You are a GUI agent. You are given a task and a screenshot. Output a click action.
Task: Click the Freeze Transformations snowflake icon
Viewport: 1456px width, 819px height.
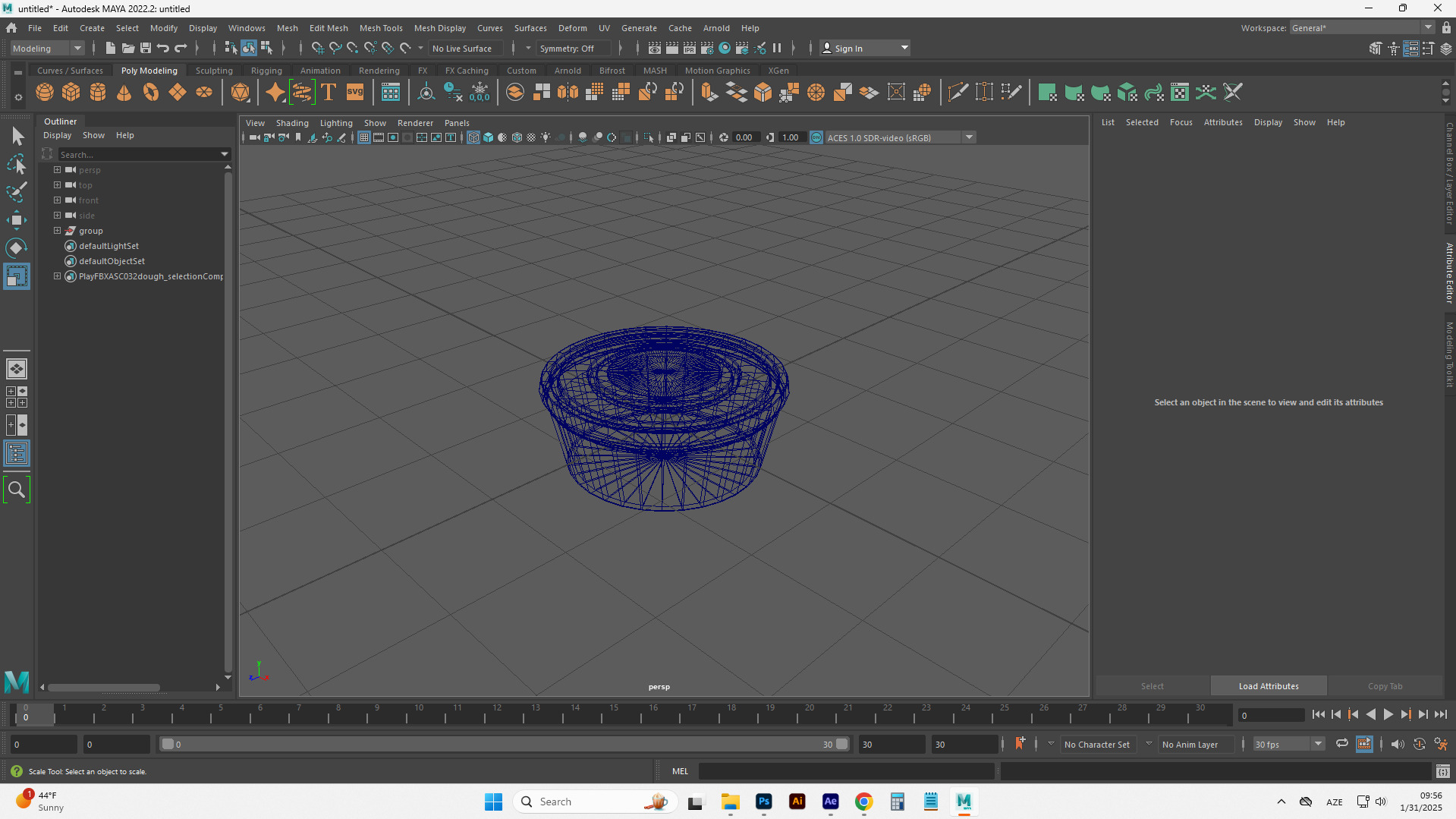click(x=480, y=93)
